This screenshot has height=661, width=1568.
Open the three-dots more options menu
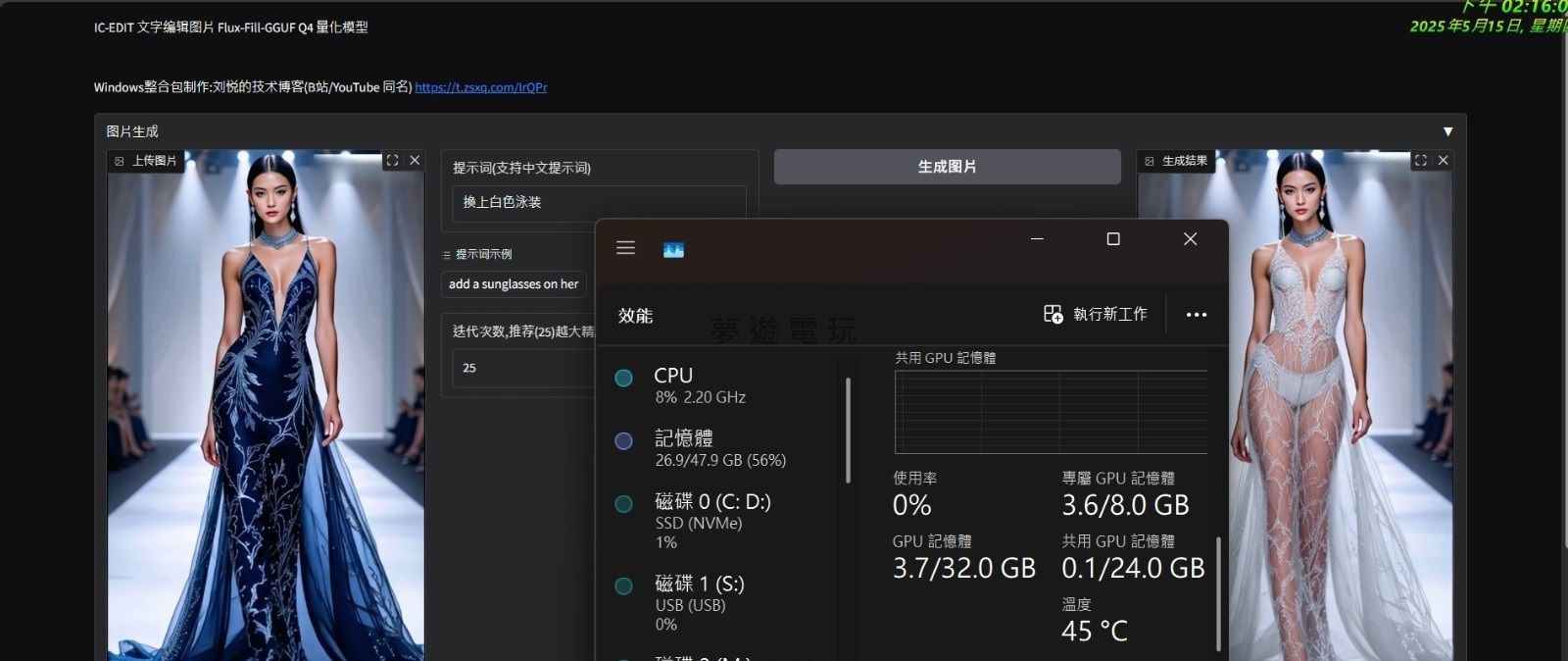[1196, 315]
